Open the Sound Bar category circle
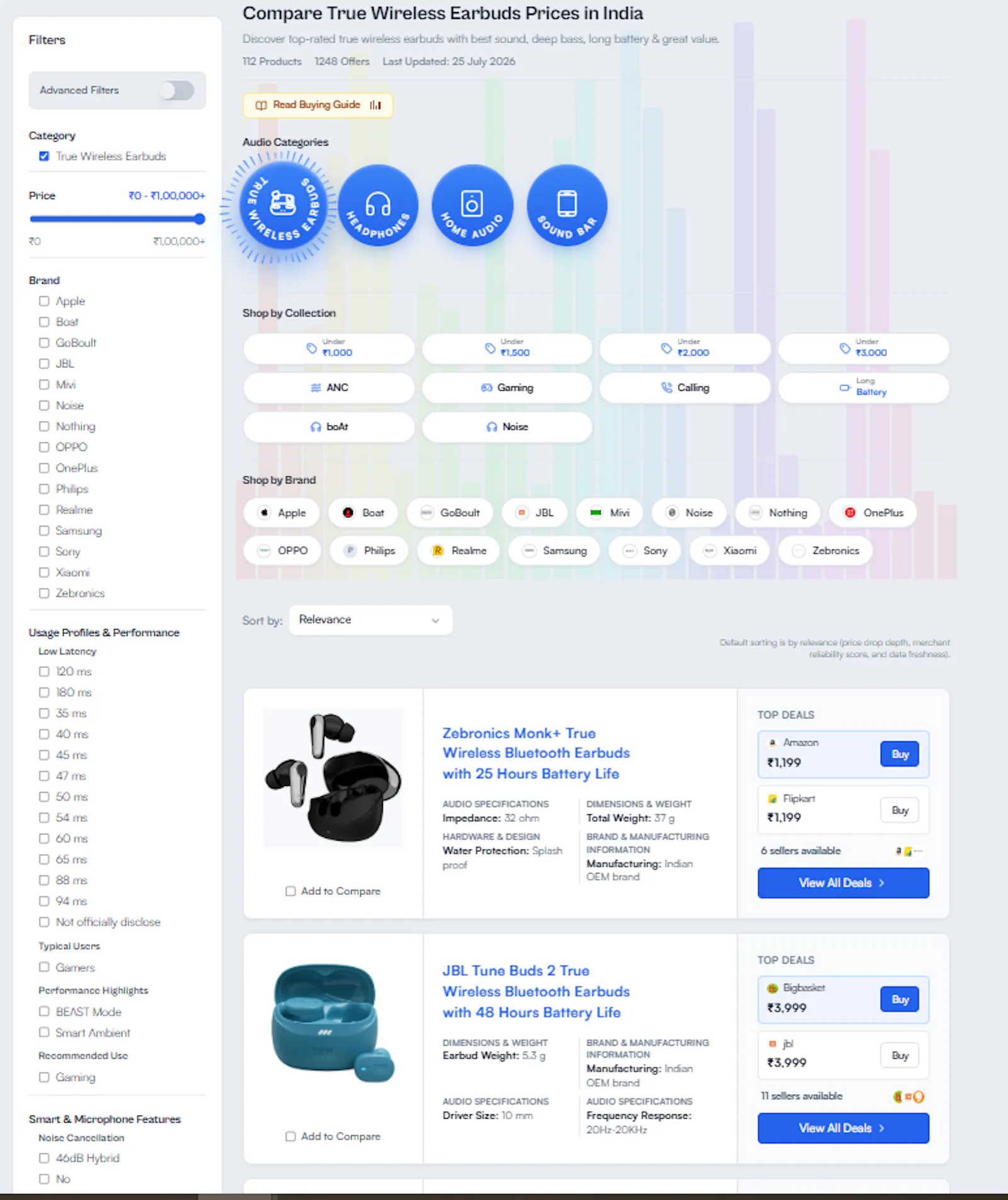The height and width of the screenshot is (1200, 1008). click(x=567, y=205)
